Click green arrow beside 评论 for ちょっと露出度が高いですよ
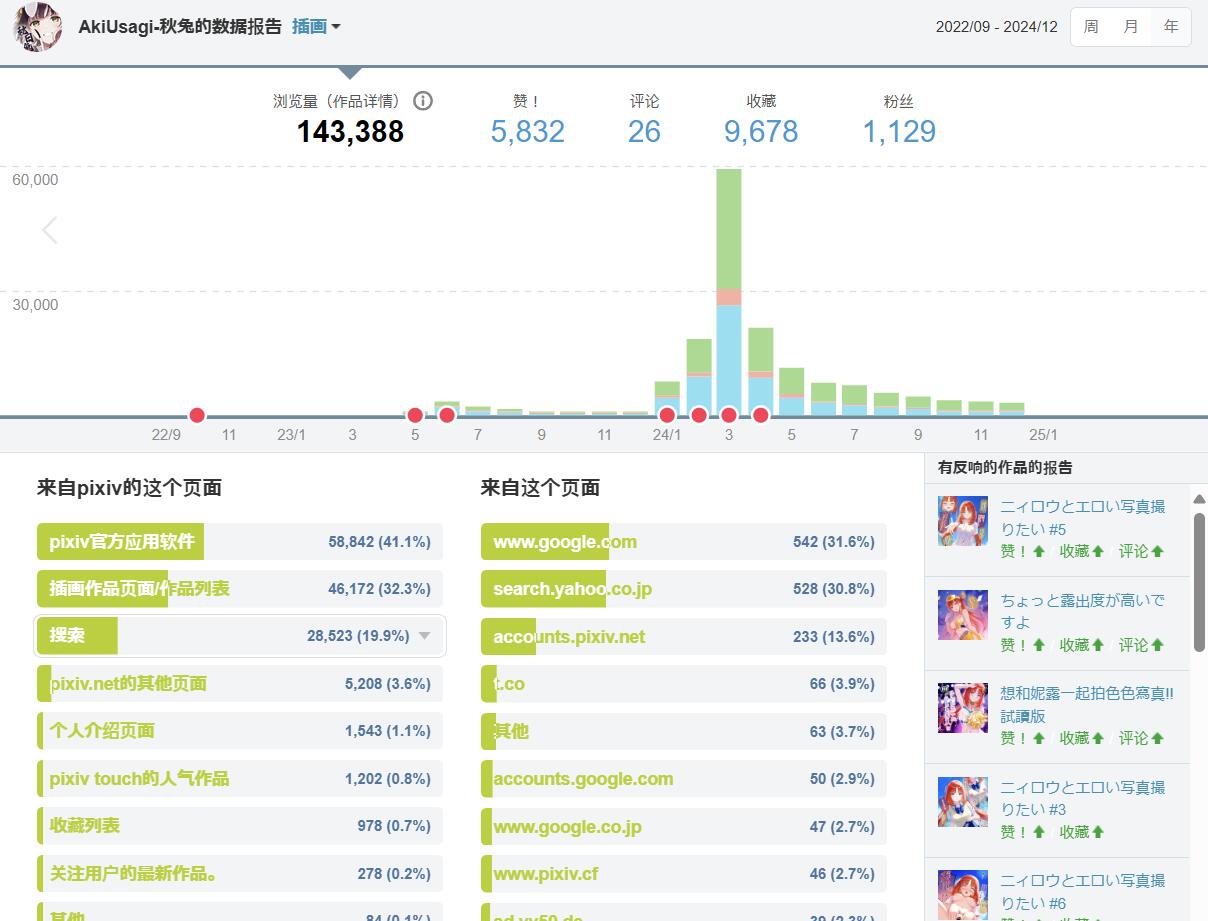This screenshot has width=1208, height=921. click(1158, 645)
